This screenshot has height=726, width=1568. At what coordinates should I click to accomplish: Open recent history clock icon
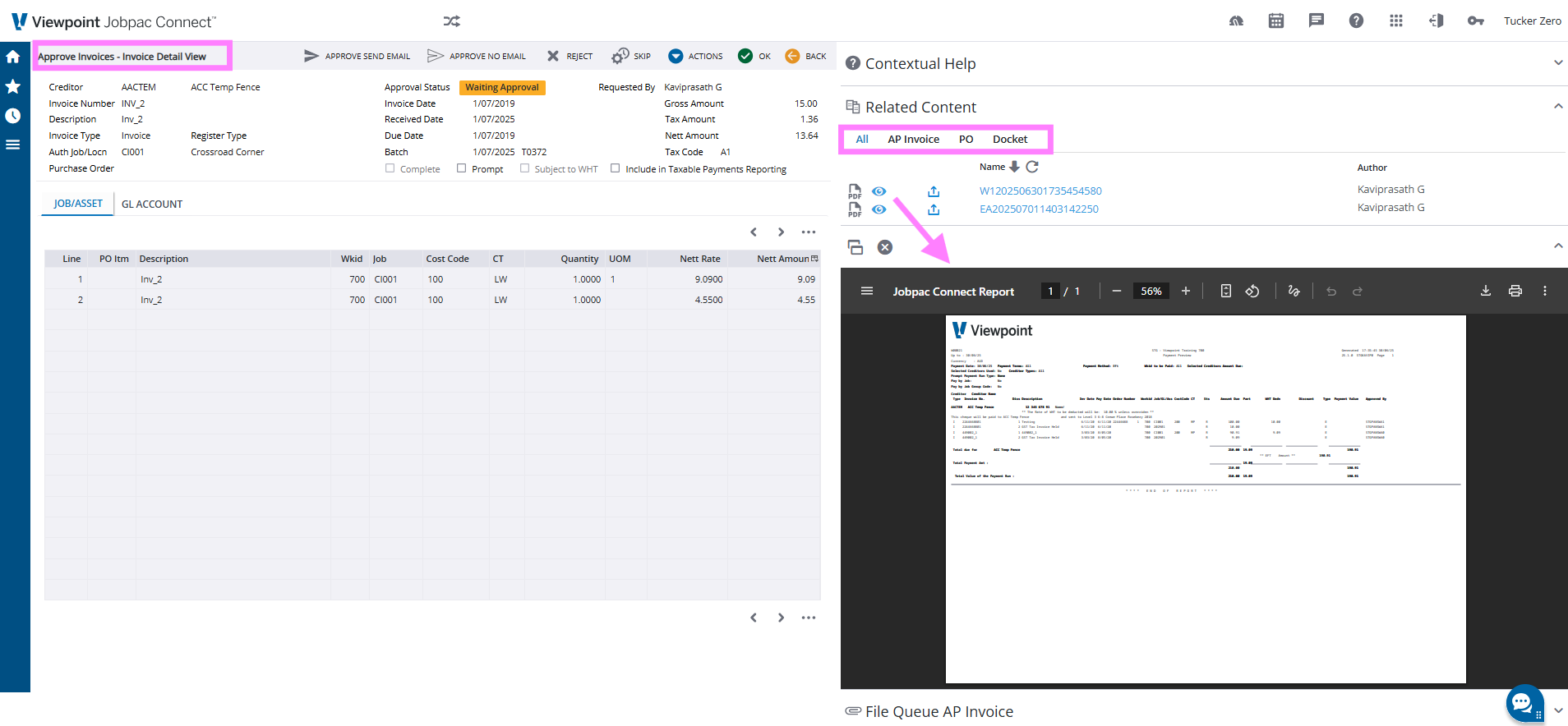[x=13, y=116]
